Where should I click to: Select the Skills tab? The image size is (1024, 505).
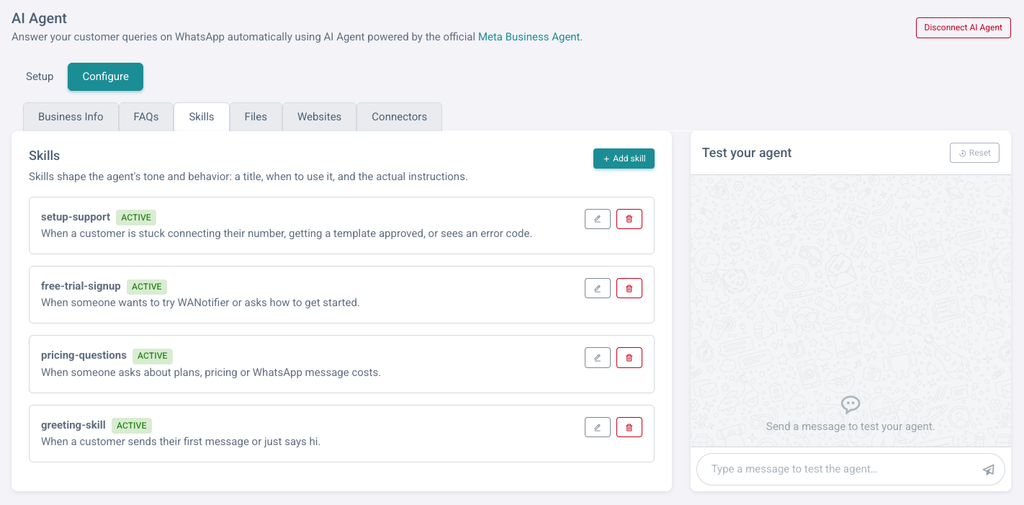(201, 117)
